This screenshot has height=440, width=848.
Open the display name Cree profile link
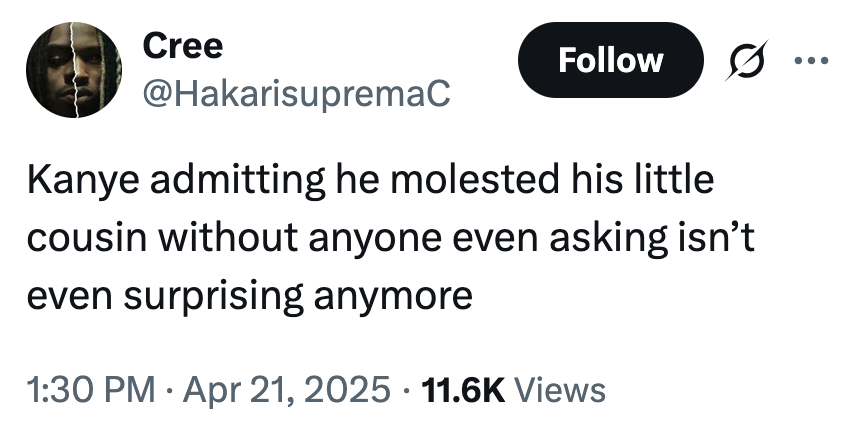click(x=183, y=45)
